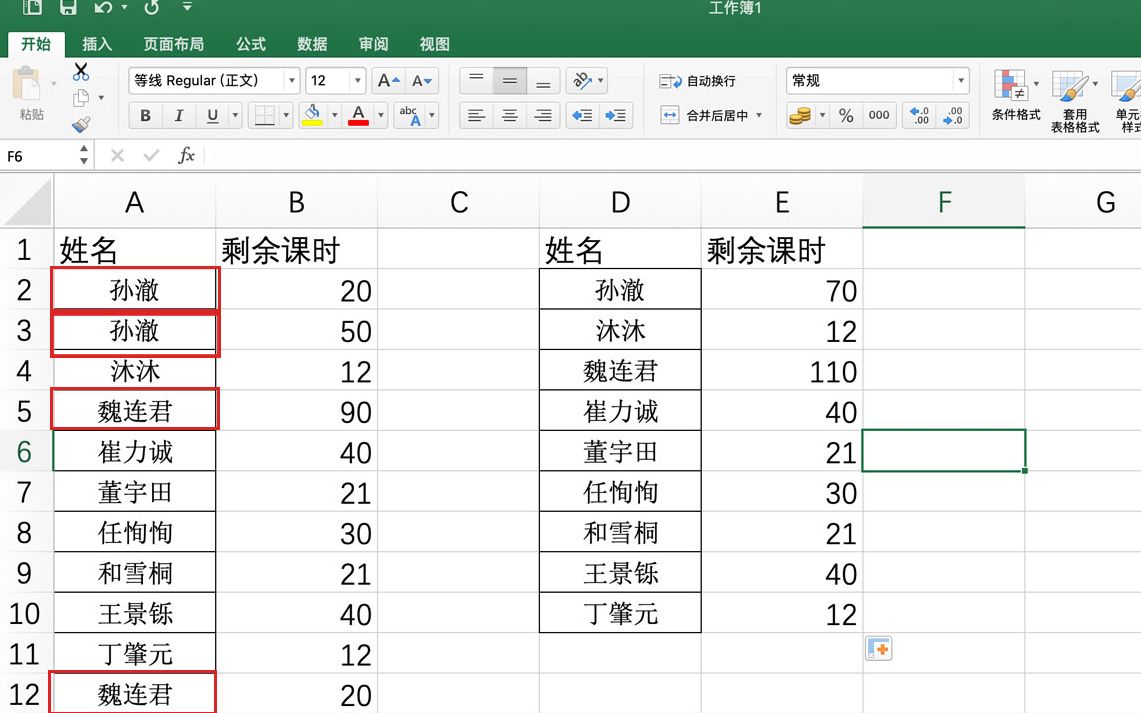
Task: Toggle bold formatting
Action: click(145, 116)
